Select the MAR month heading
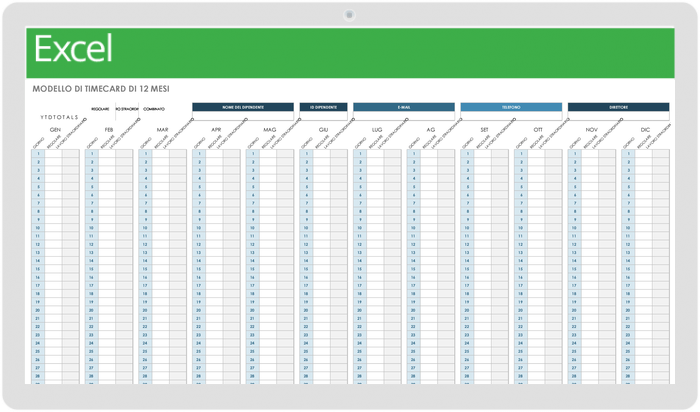This screenshot has height=412, width=700. tap(162, 129)
